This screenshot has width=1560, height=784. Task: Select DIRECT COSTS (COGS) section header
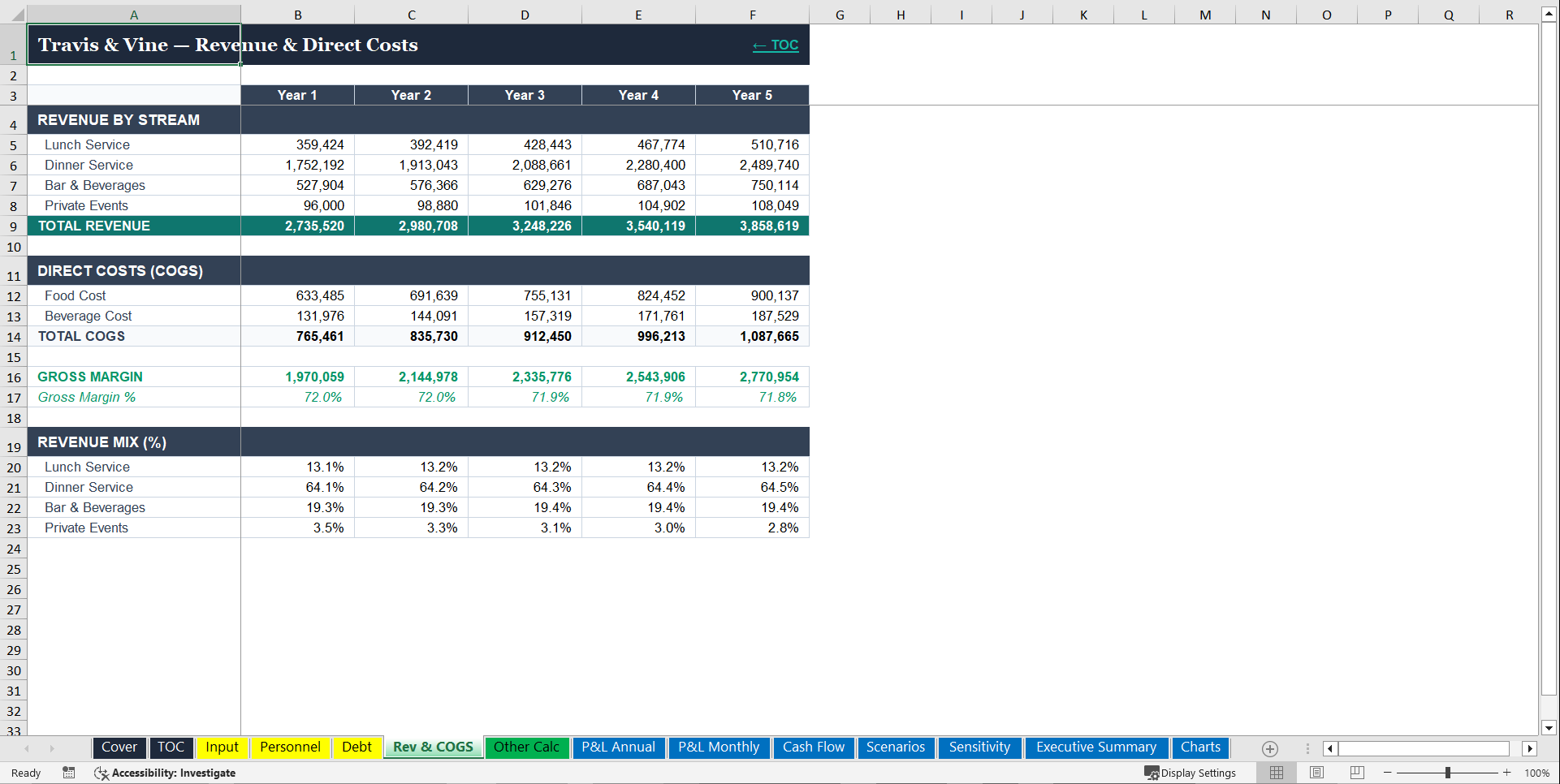[134, 270]
